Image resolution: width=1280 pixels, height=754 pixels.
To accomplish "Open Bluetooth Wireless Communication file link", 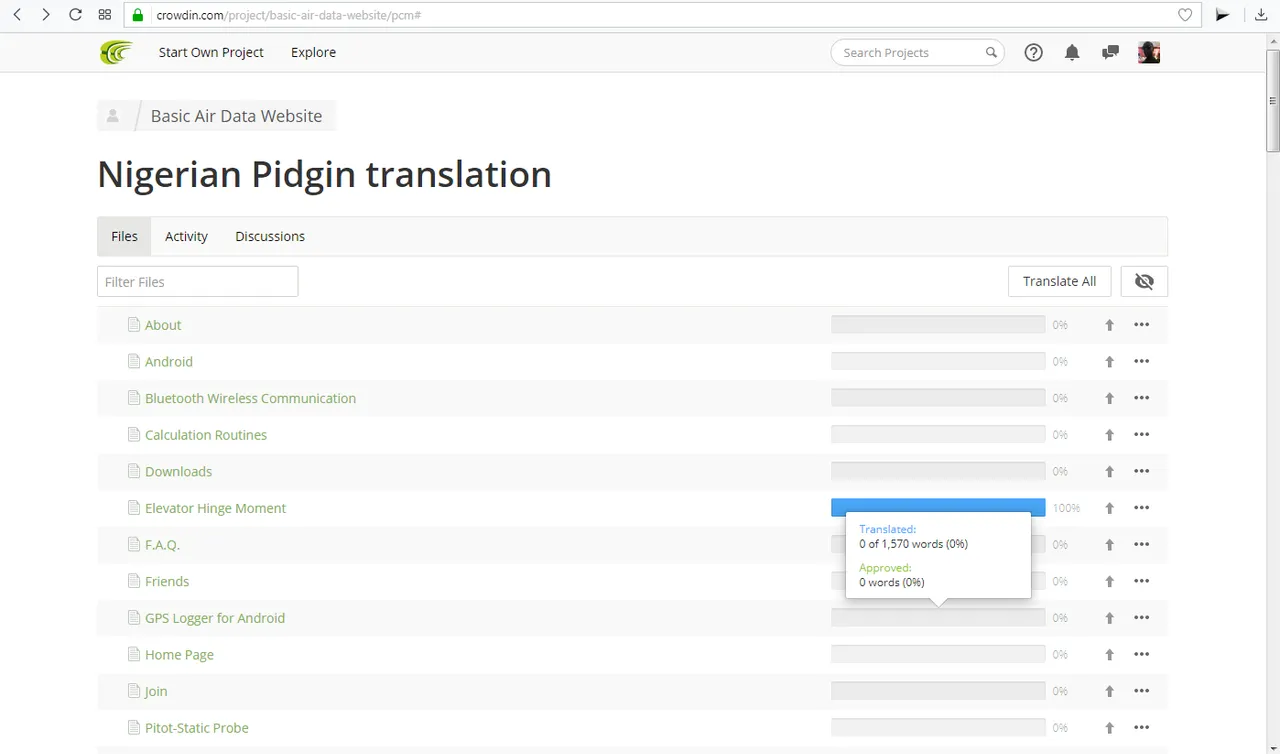I will (250, 398).
